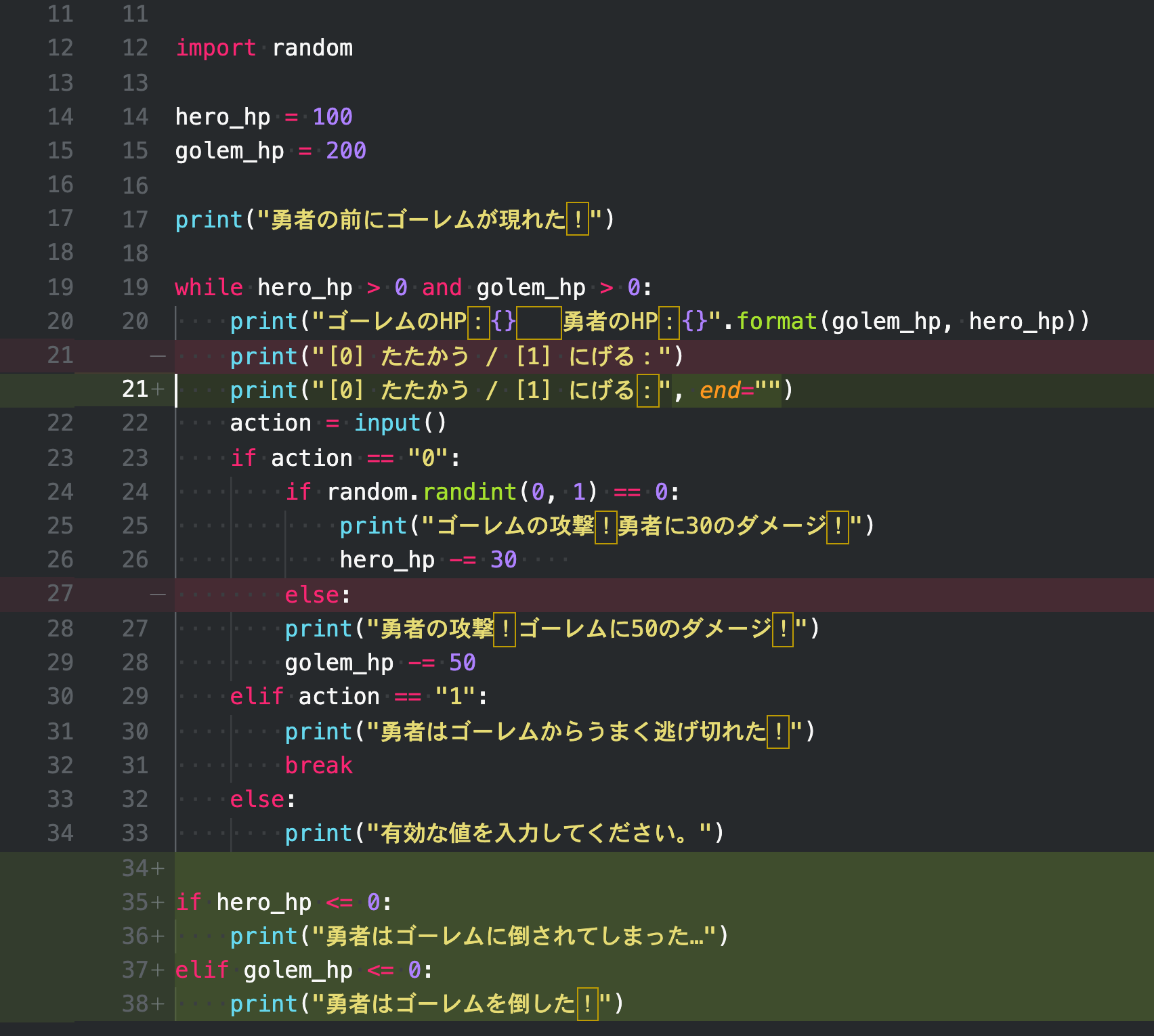Image resolution: width=1154 pixels, height=1036 pixels.
Task: Click the string "0" compared with action
Action: pyautogui.click(x=428, y=458)
